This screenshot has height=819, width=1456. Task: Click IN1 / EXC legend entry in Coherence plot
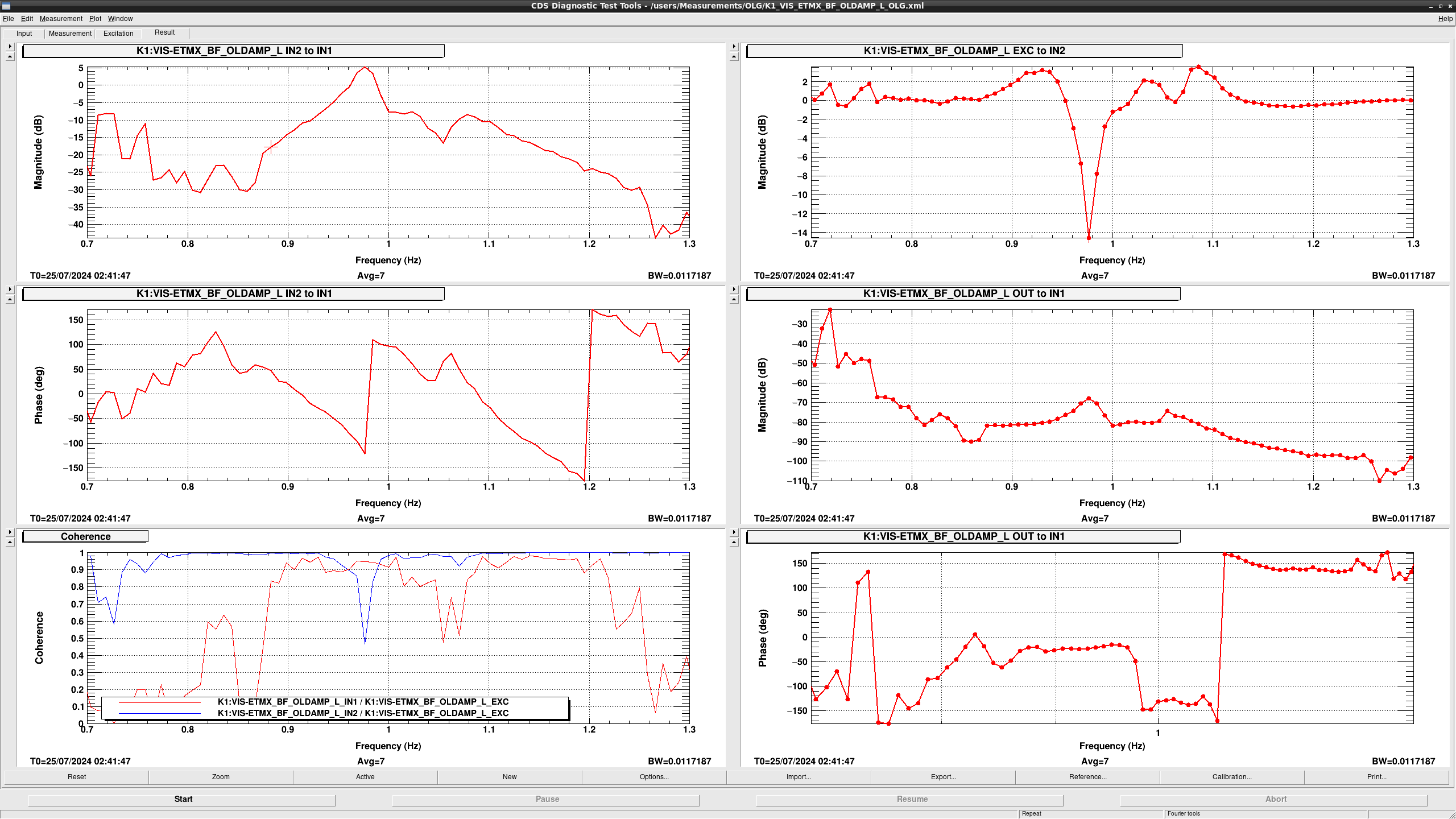tap(363, 702)
